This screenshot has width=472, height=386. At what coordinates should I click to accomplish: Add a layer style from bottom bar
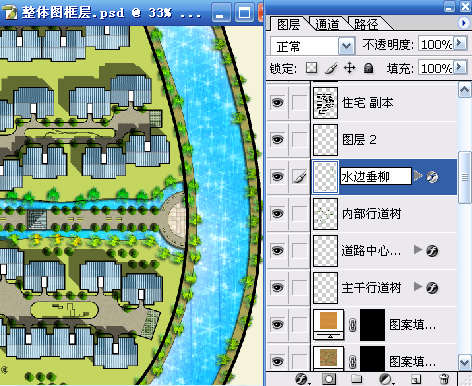[302, 379]
